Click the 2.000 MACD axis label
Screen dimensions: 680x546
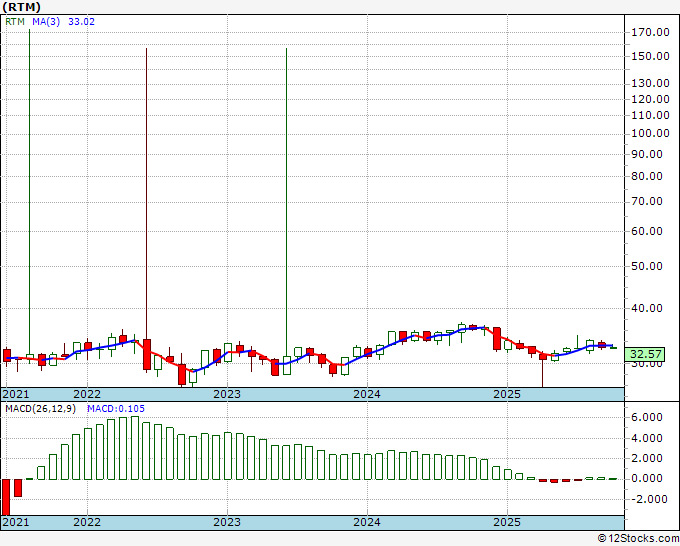(647, 458)
